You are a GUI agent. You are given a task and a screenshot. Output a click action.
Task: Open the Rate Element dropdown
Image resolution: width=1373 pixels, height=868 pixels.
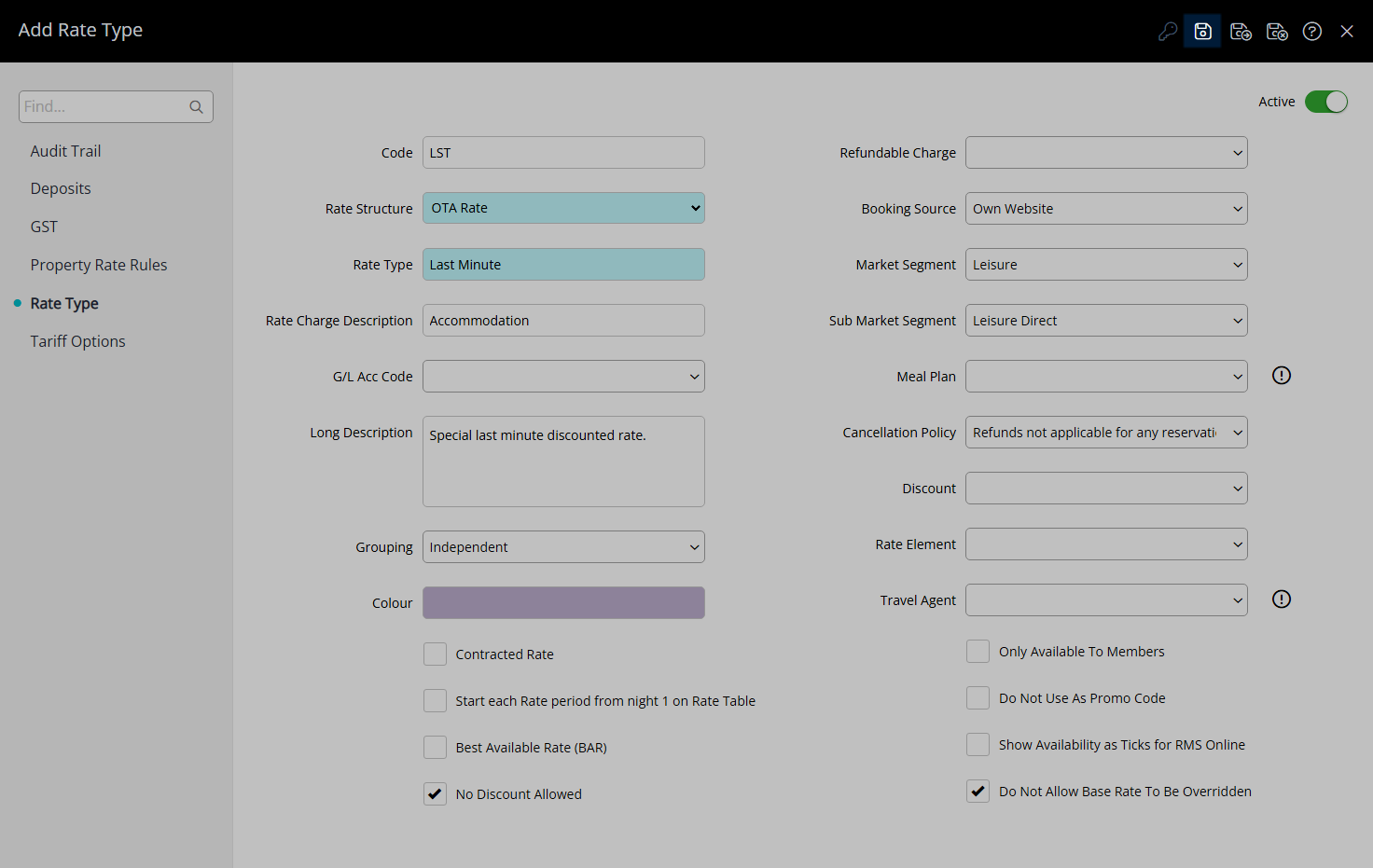(1106, 544)
